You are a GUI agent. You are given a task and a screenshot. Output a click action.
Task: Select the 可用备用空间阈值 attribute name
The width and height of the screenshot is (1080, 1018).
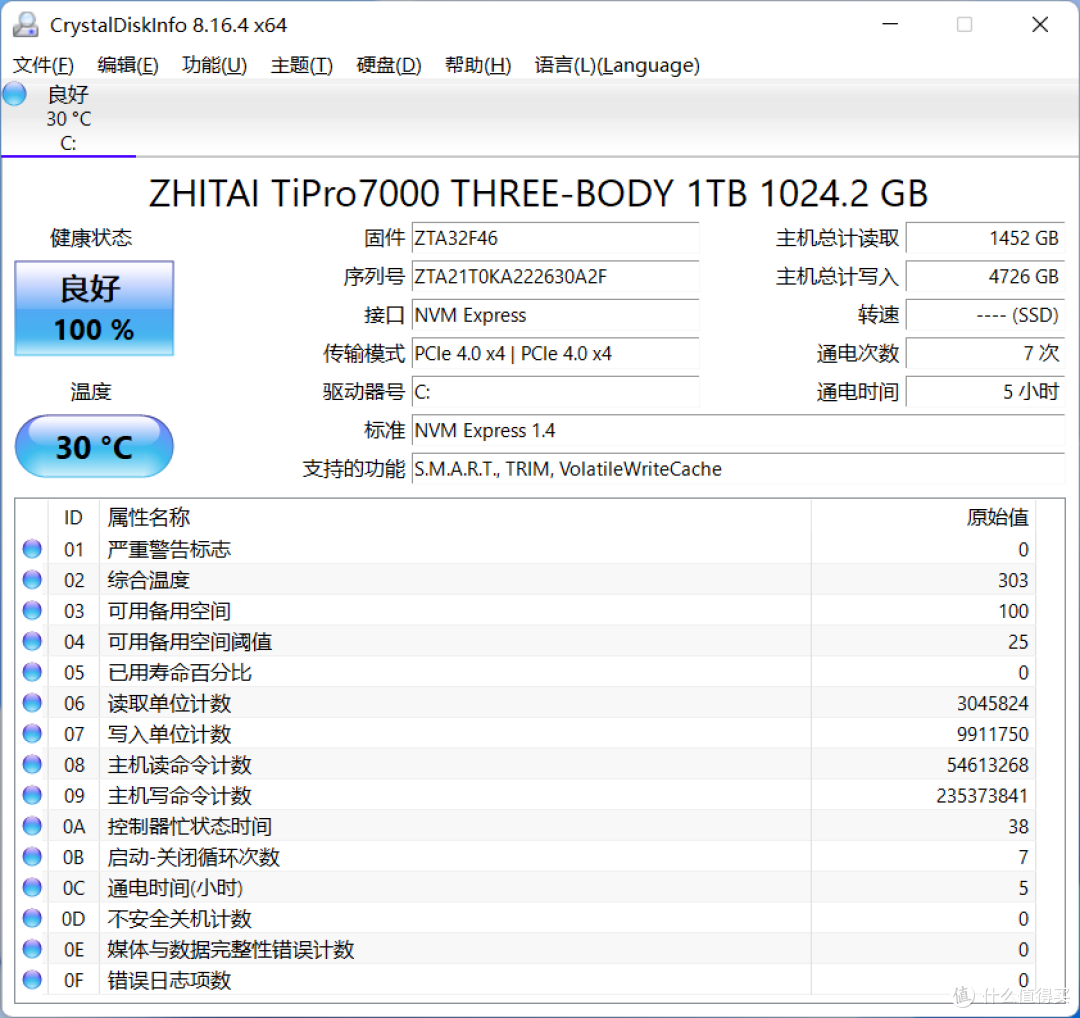point(189,642)
